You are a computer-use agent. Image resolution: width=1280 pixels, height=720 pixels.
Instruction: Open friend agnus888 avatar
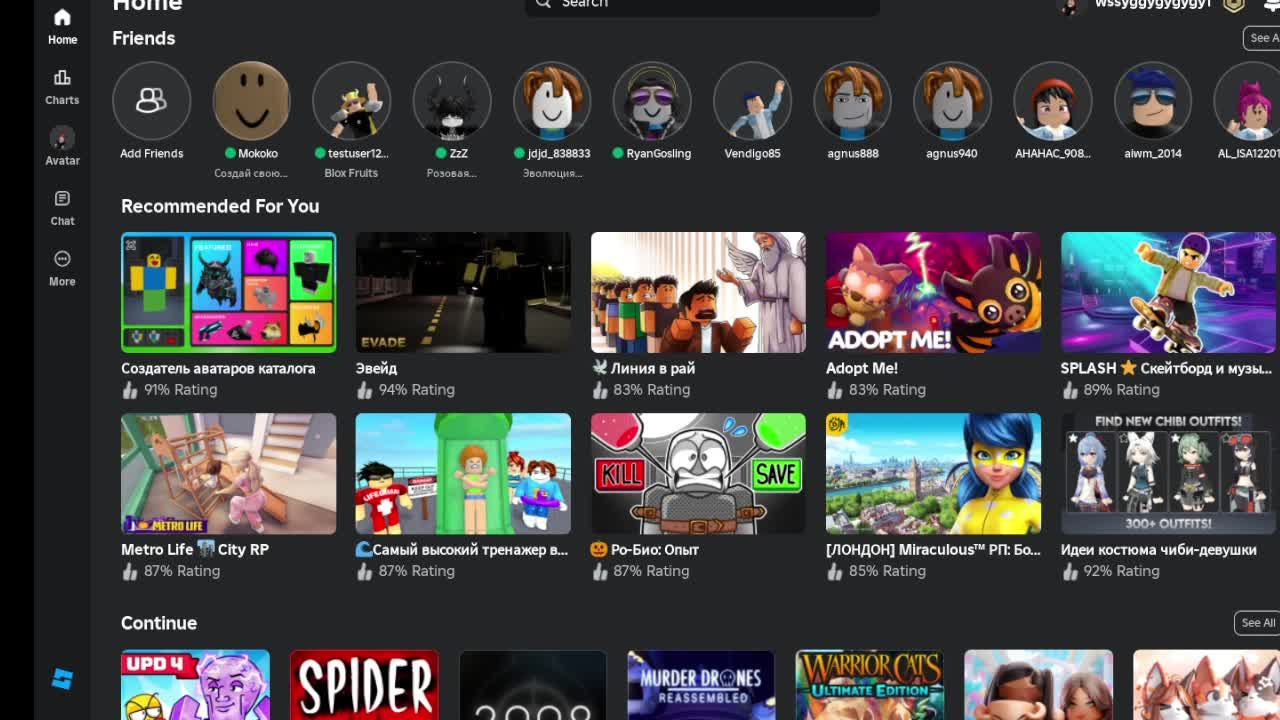point(852,101)
